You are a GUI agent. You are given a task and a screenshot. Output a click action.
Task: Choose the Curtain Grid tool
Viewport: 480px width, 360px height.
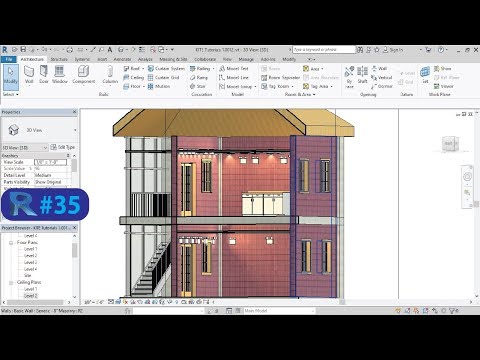(164, 77)
